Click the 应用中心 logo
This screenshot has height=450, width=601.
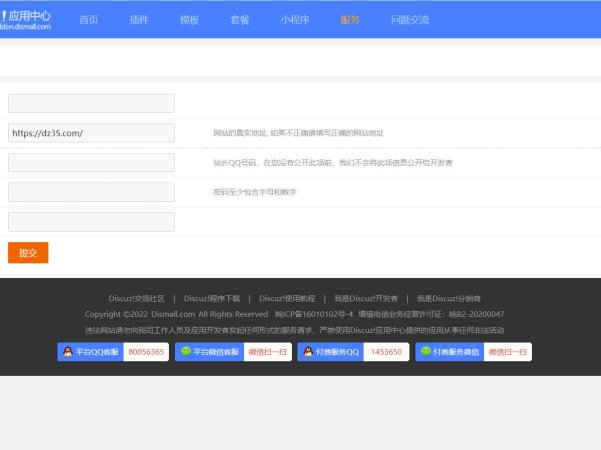[25, 20]
